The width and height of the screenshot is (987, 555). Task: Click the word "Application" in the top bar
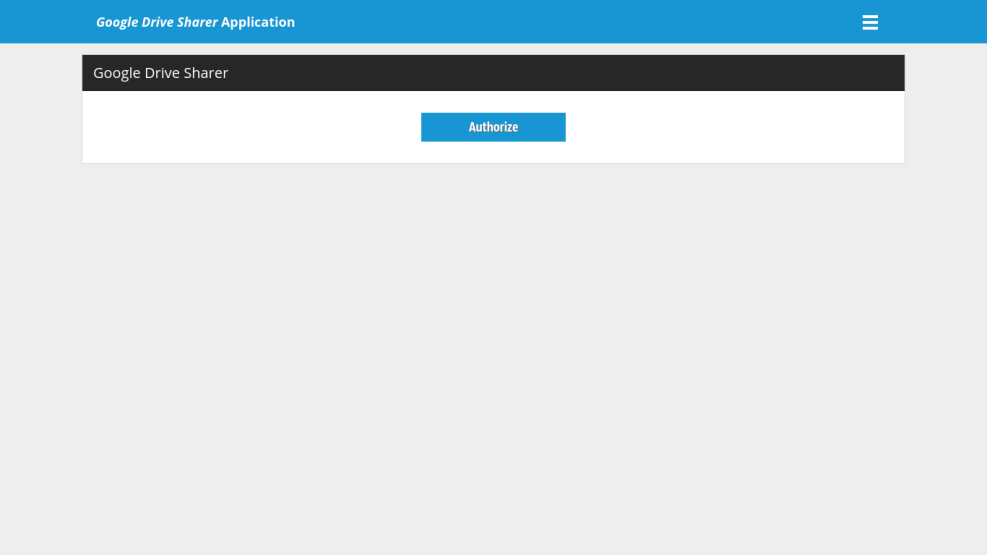pos(258,22)
